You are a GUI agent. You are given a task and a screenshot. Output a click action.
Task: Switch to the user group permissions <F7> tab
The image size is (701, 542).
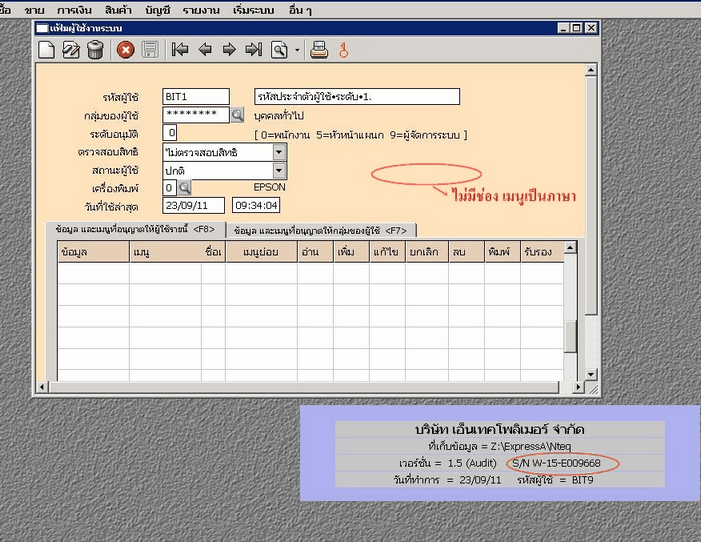click(319, 230)
